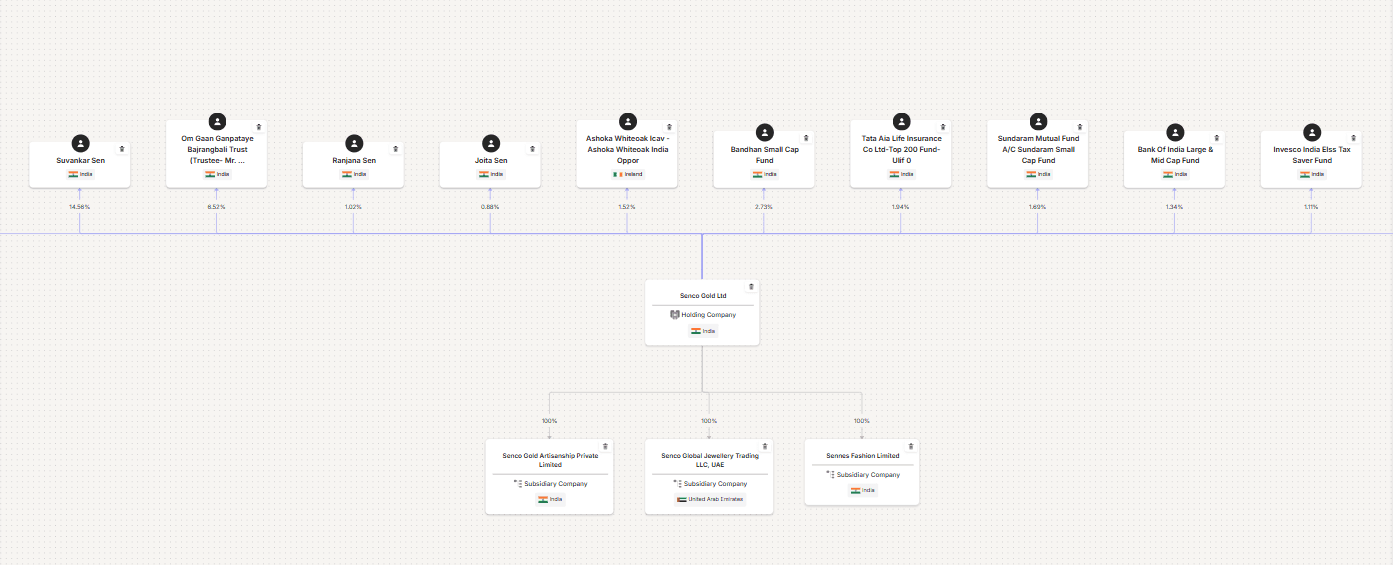The width and height of the screenshot is (1395, 565).
Task: Click the Senco Gold Ltd title
Action: point(702,296)
